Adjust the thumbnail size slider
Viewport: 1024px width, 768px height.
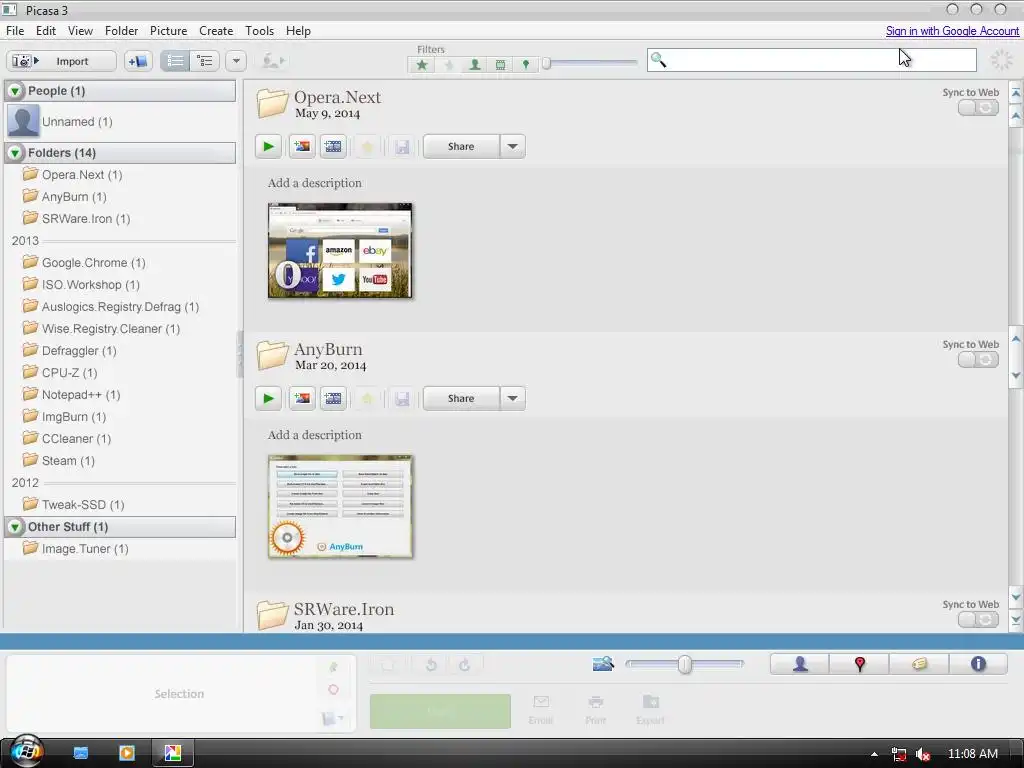pyautogui.click(x=684, y=664)
